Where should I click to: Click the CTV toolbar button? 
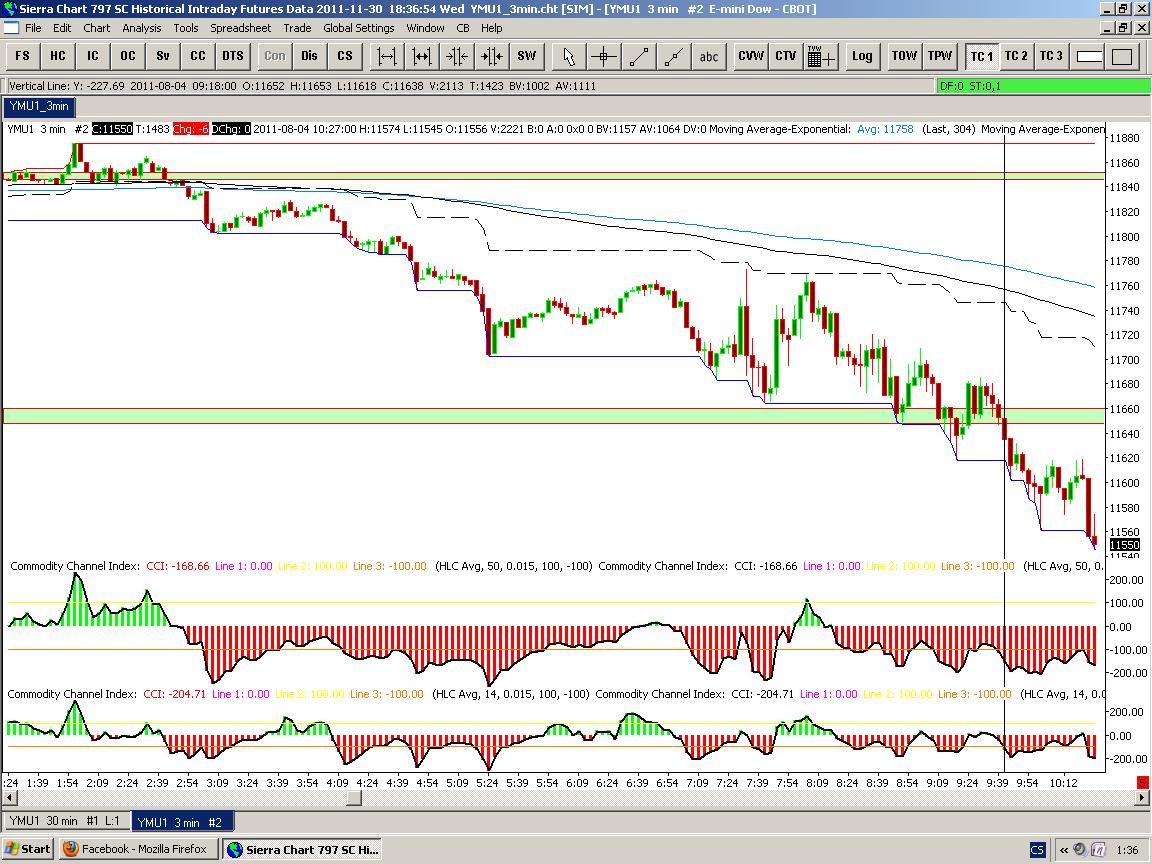coord(785,56)
